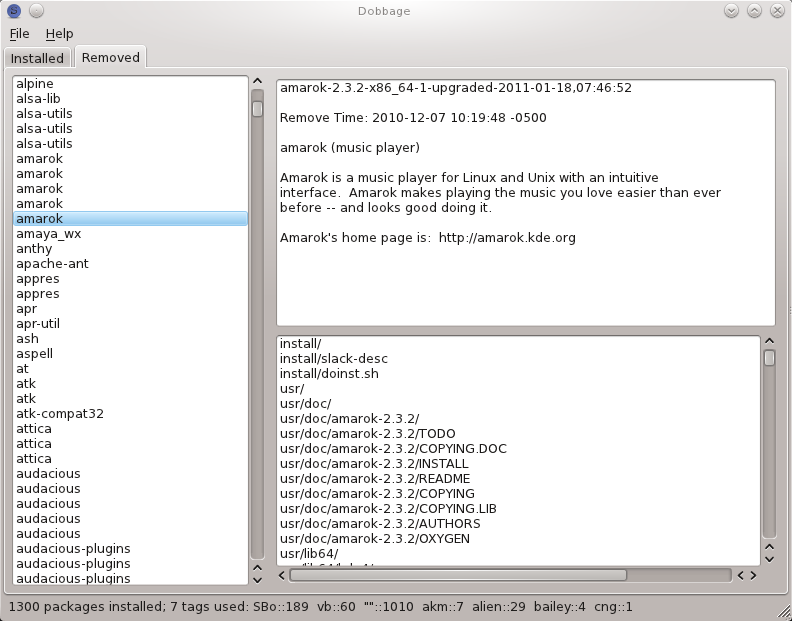Click the vb::60 tag in status bar
Screen dimensions: 792x621
(336, 606)
